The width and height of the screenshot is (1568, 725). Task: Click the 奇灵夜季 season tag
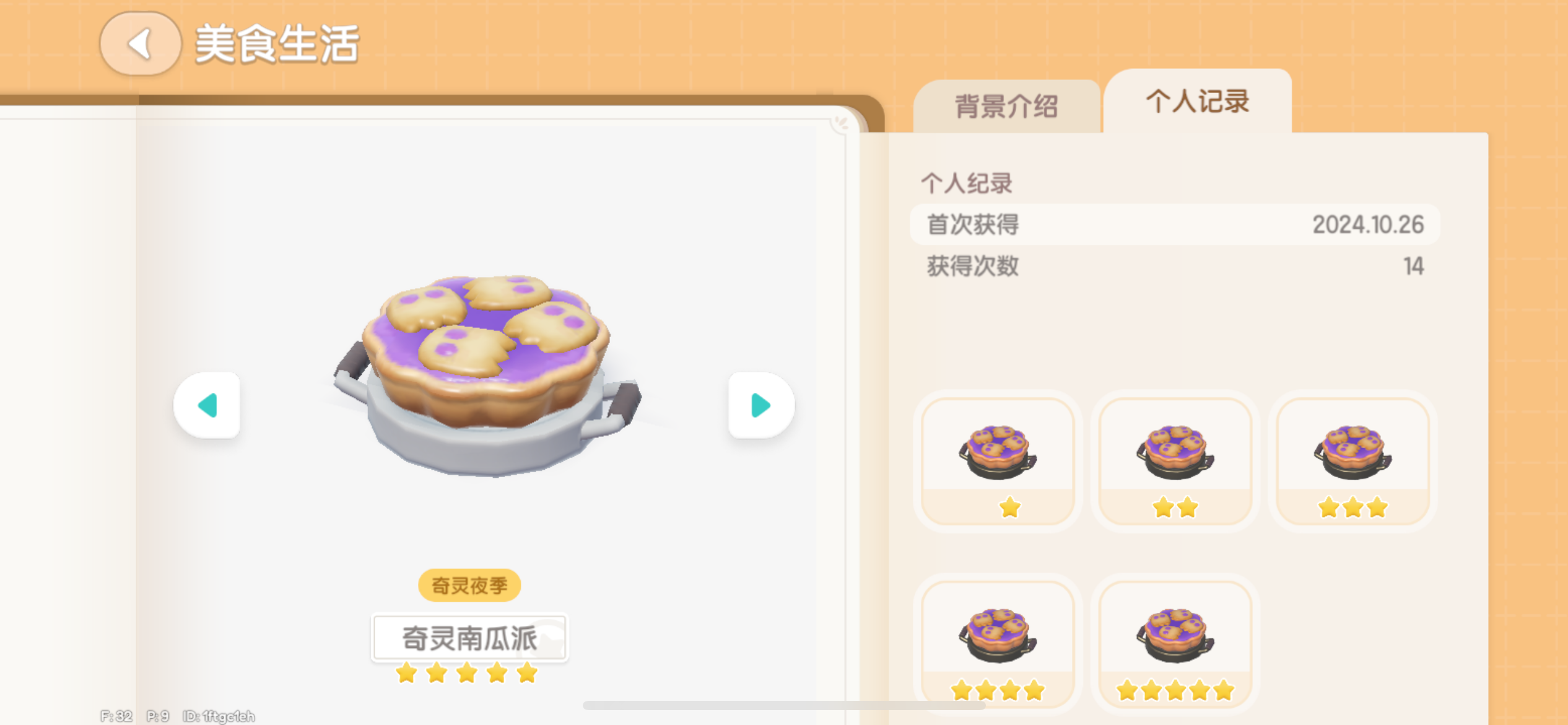point(469,586)
